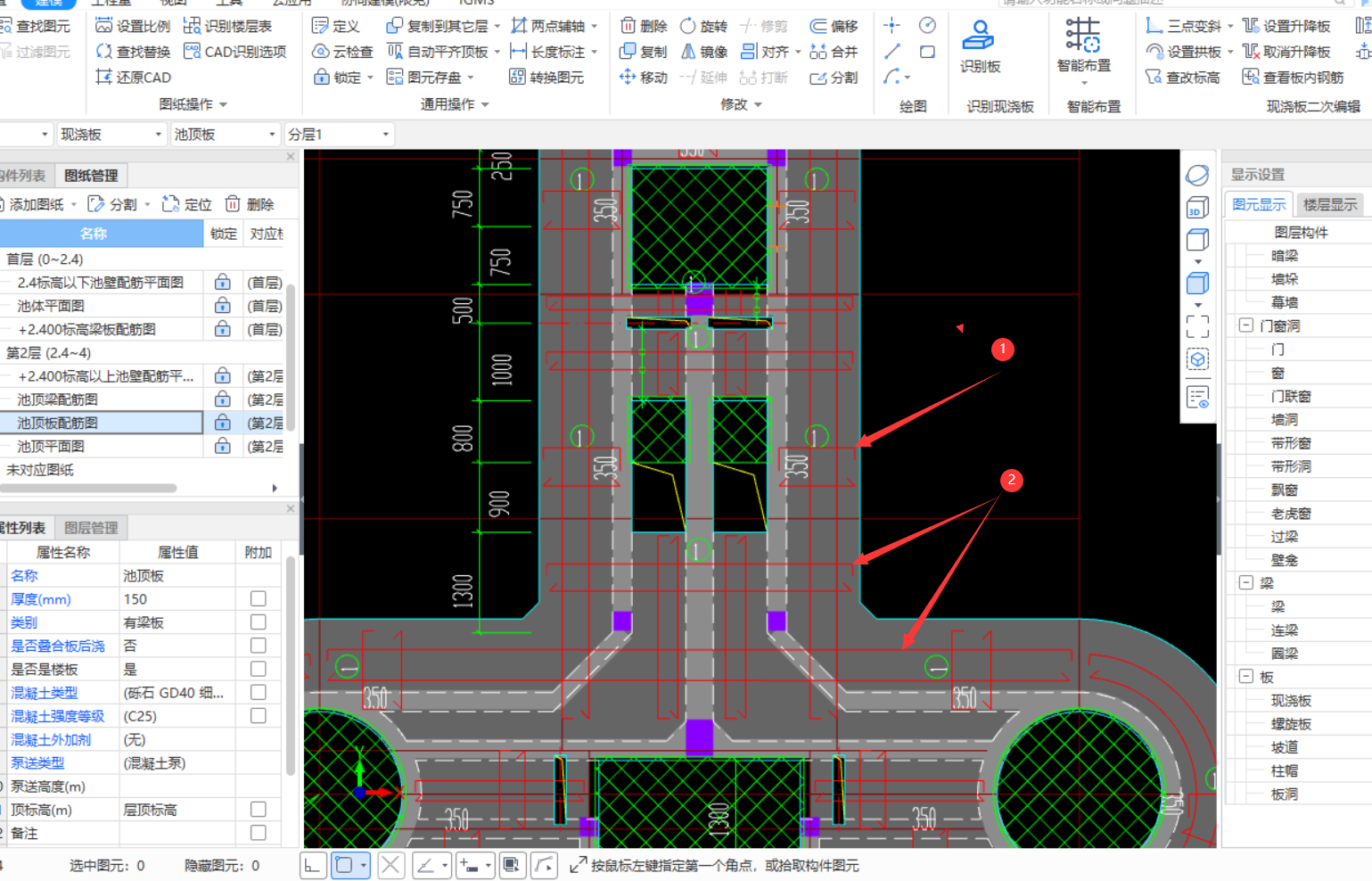
Task: Select the point draw tool
Action: 891,26
